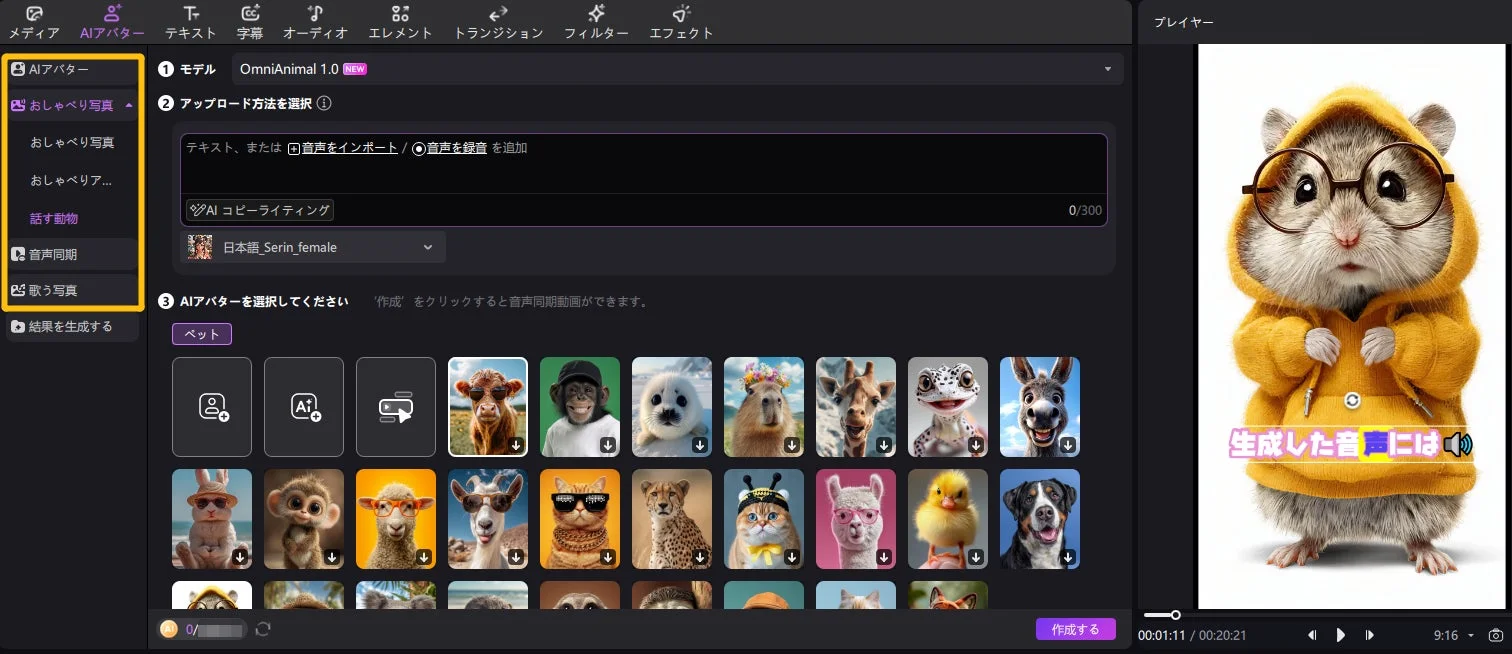The width and height of the screenshot is (1512, 654).
Task: Click the snapshot camera icon in the player
Action: (x=1496, y=634)
